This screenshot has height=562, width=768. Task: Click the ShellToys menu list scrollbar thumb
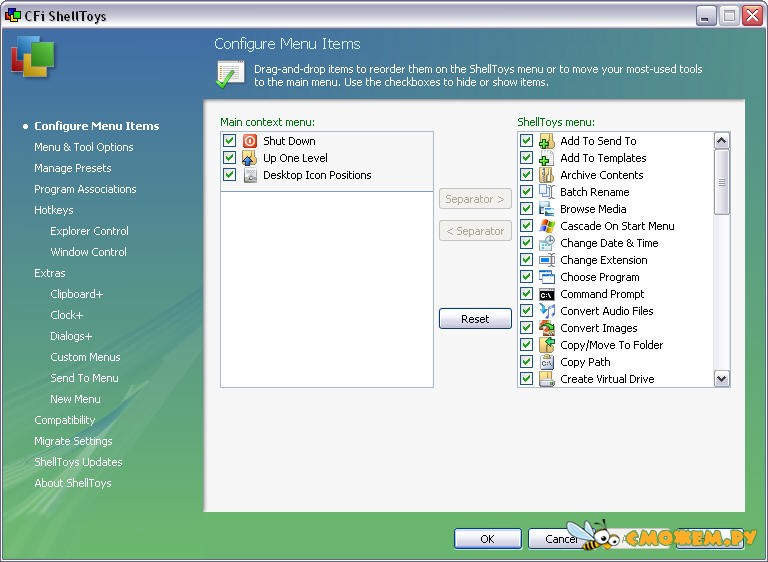pos(722,182)
